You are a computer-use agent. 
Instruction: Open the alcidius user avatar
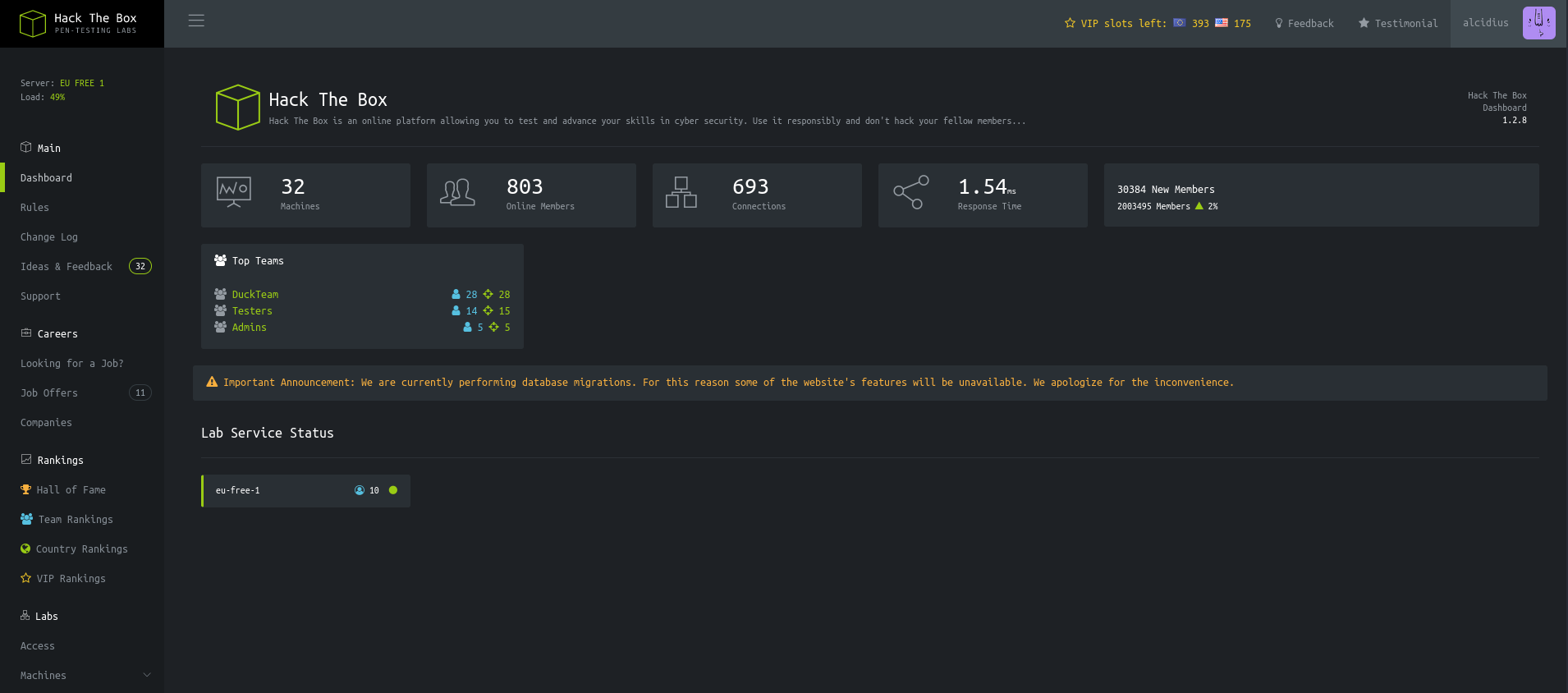click(1538, 23)
